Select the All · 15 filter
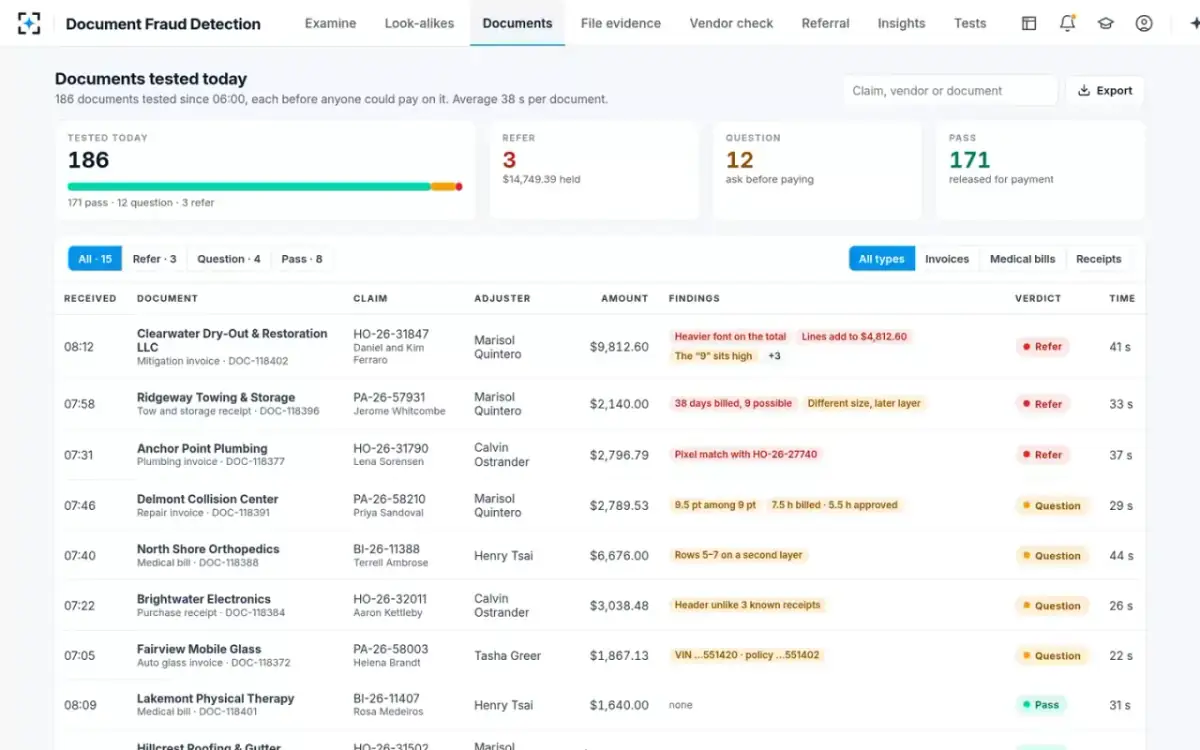Viewport: 1200px width, 750px height. point(95,259)
